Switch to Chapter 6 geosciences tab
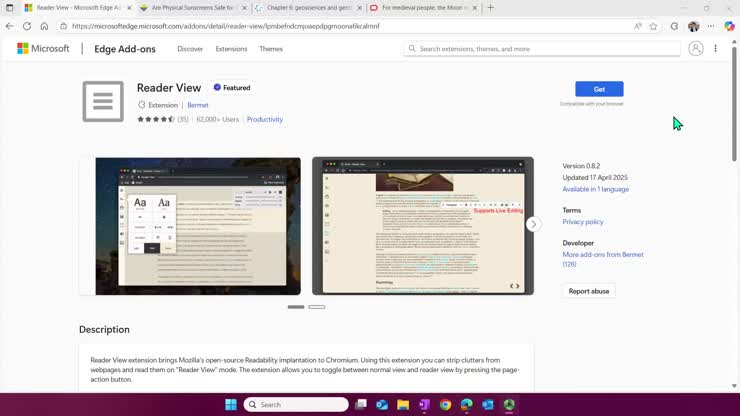This screenshot has width=740, height=416. tap(309, 8)
